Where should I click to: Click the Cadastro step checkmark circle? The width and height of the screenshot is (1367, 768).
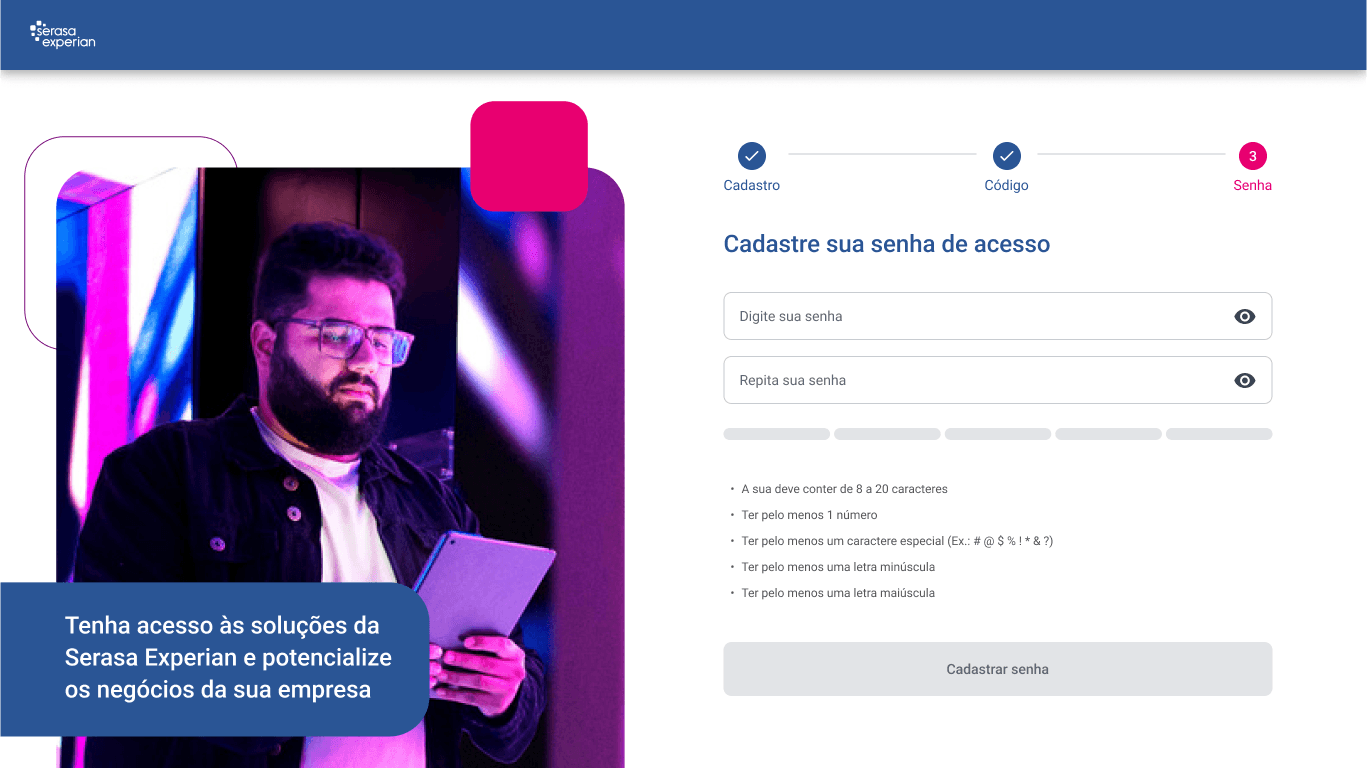point(752,156)
